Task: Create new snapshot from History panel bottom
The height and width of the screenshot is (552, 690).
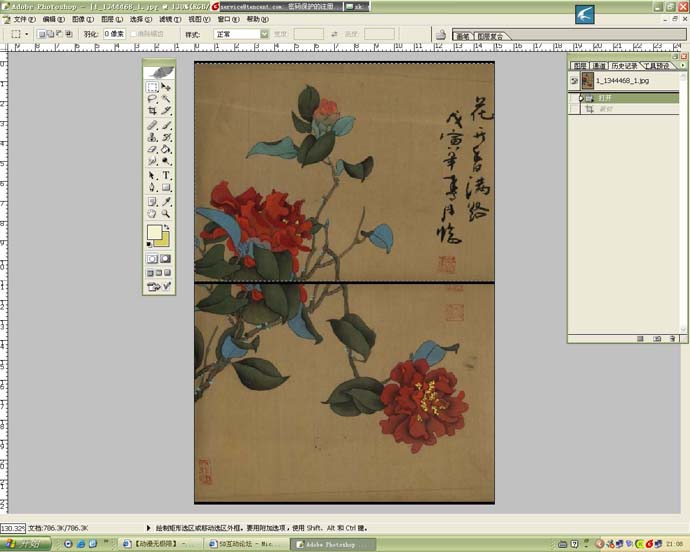Action: (x=657, y=339)
